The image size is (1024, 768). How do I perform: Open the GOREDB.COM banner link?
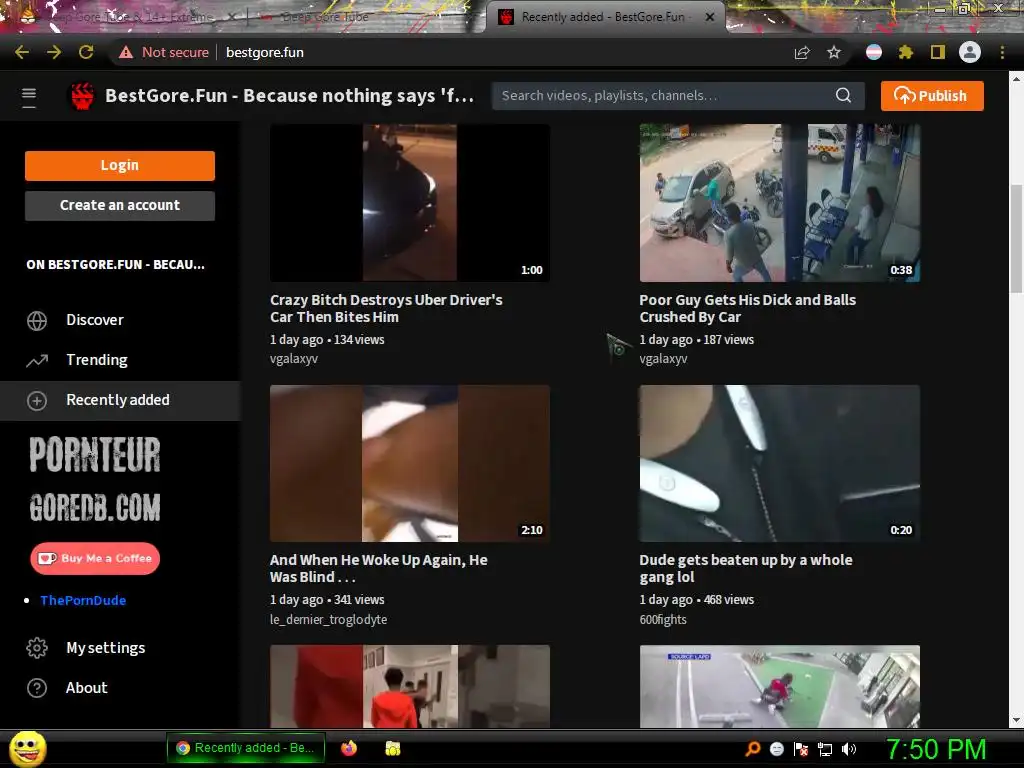click(95, 507)
